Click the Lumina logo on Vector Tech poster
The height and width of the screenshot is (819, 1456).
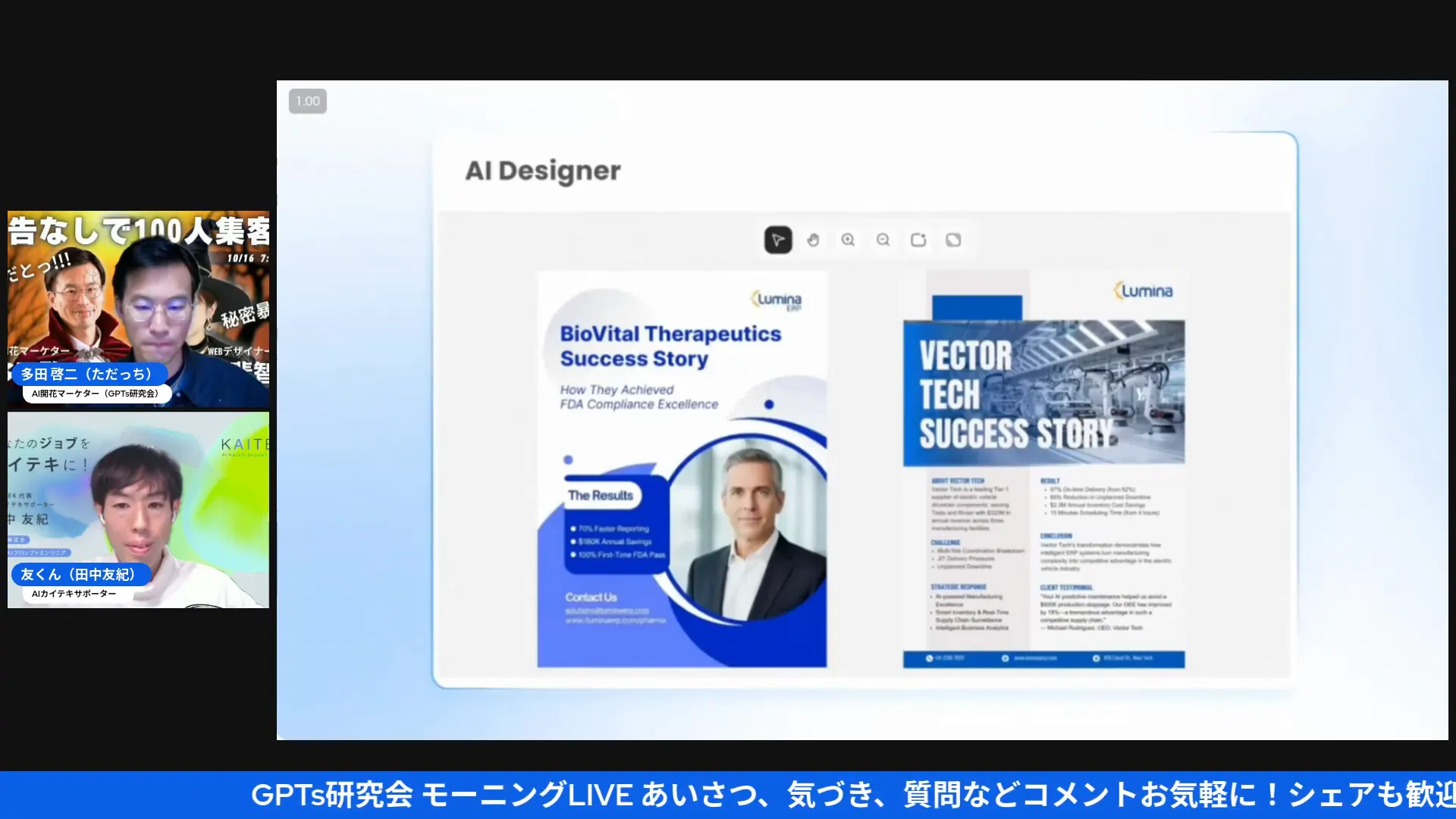[x=1143, y=290]
